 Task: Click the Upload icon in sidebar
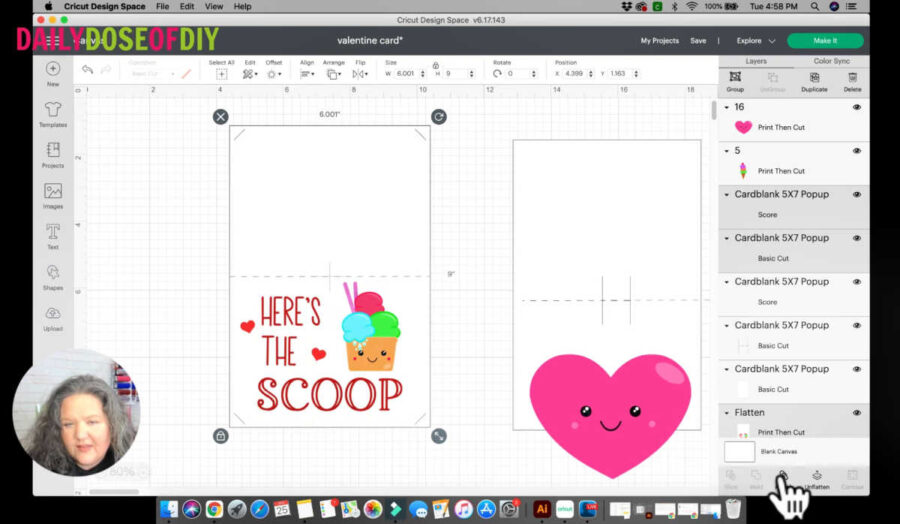pyautogui.click(x=53, y=316)
